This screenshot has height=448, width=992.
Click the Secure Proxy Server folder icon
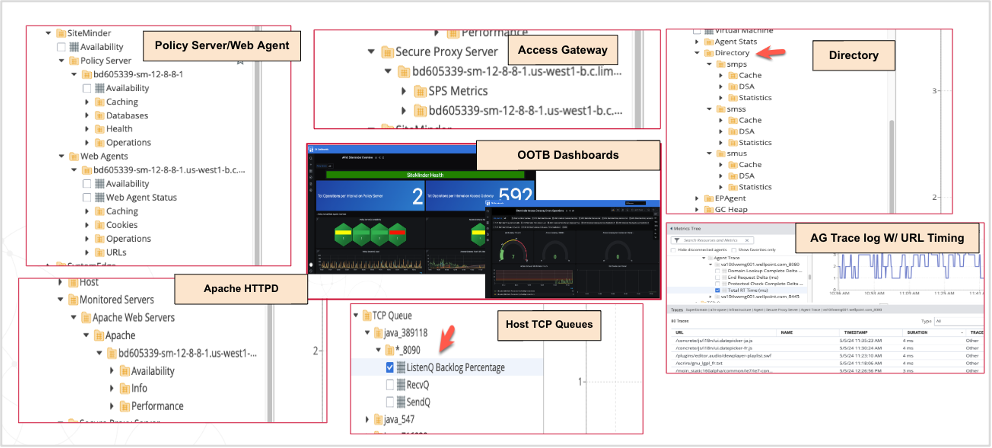(x=386, y=51)
